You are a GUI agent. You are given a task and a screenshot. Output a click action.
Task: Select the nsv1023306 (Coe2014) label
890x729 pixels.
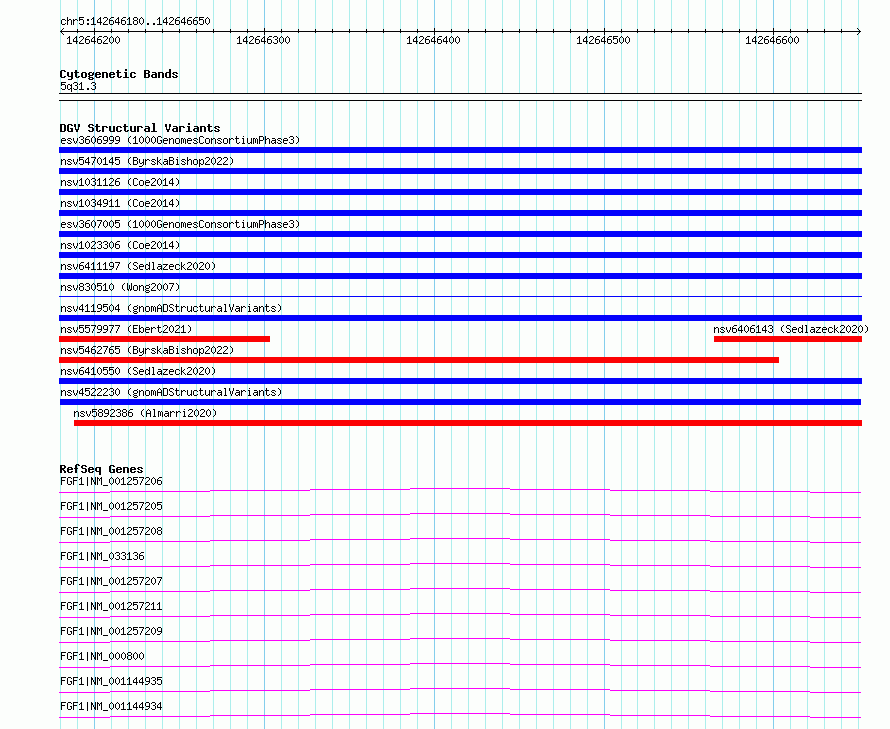[x=120, y=245]
